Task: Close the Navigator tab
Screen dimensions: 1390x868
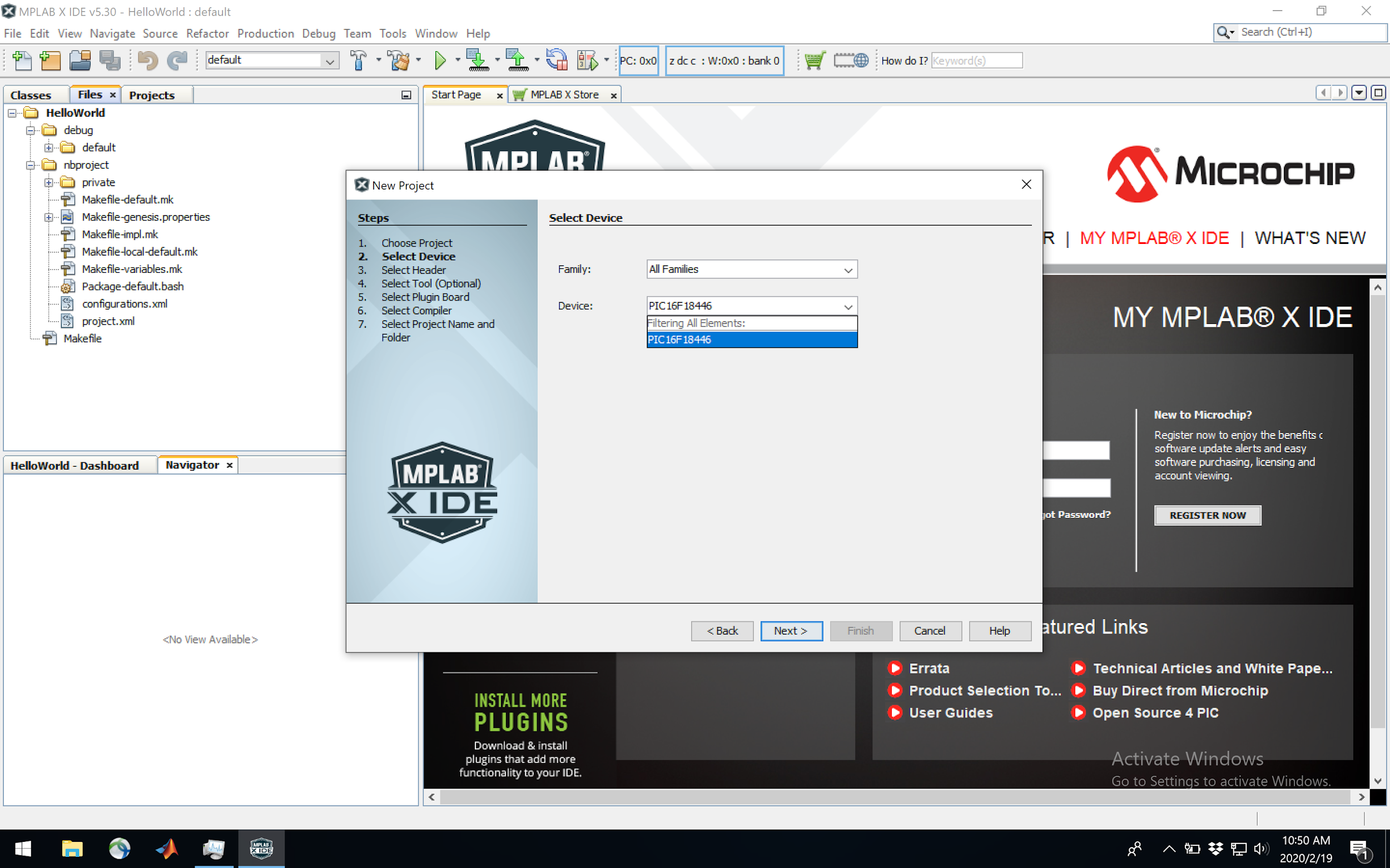Action: click(x=229, y=465)
